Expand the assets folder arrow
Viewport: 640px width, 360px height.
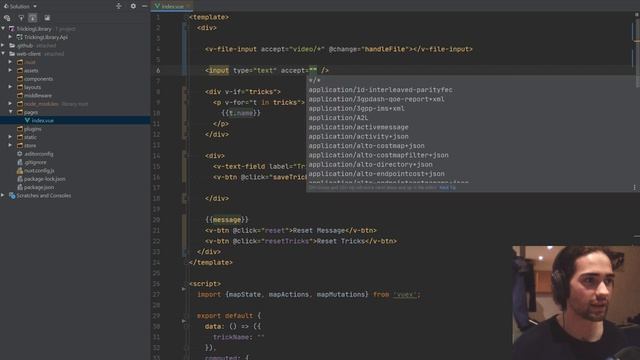pos(11,70)
